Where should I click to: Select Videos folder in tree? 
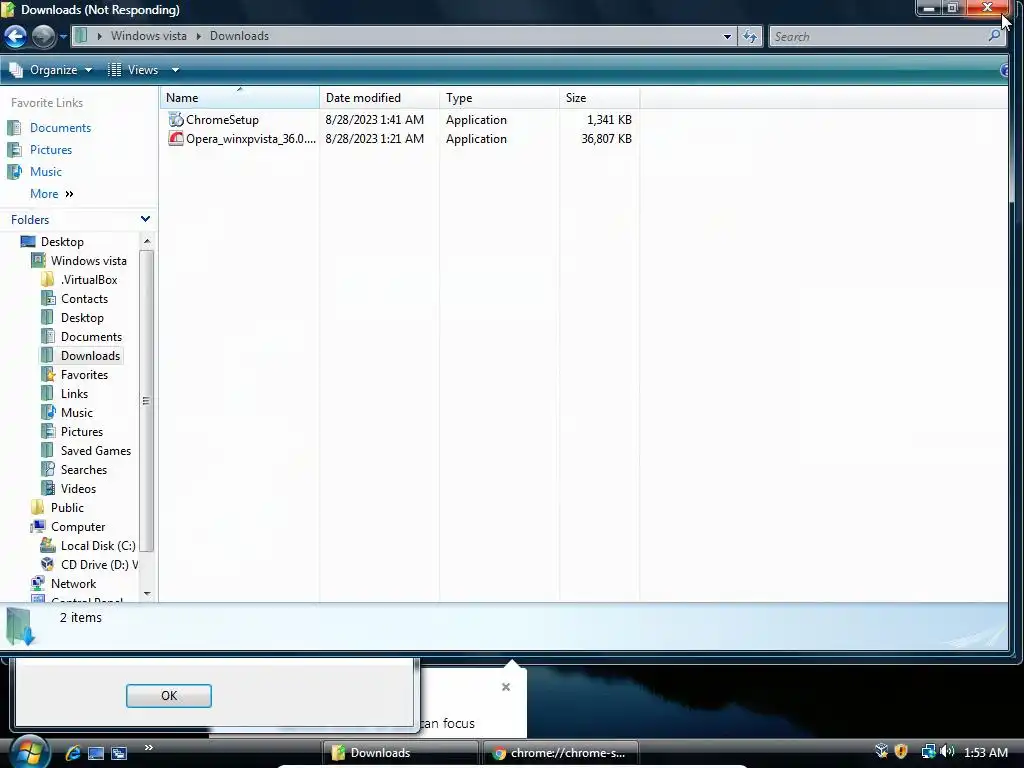point(78,488)
